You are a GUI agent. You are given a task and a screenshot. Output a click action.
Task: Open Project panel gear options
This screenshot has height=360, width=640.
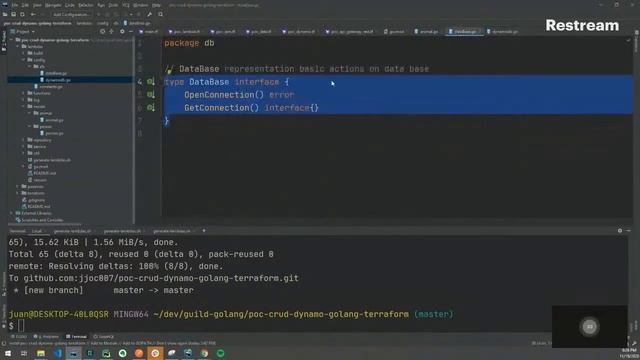(122, 31)
